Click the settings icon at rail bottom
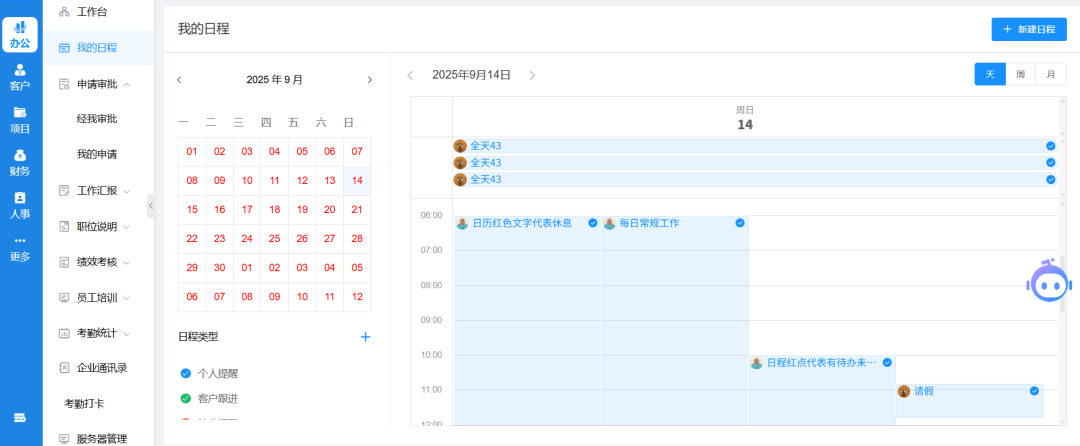1080x446 pixels. pos(20,418)
